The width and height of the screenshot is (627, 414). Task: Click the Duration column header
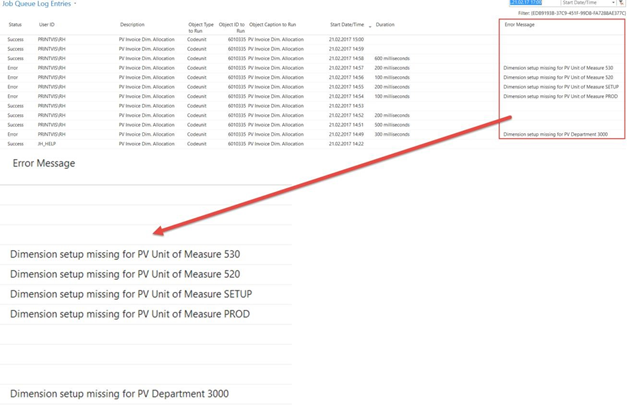click(385, 25)
